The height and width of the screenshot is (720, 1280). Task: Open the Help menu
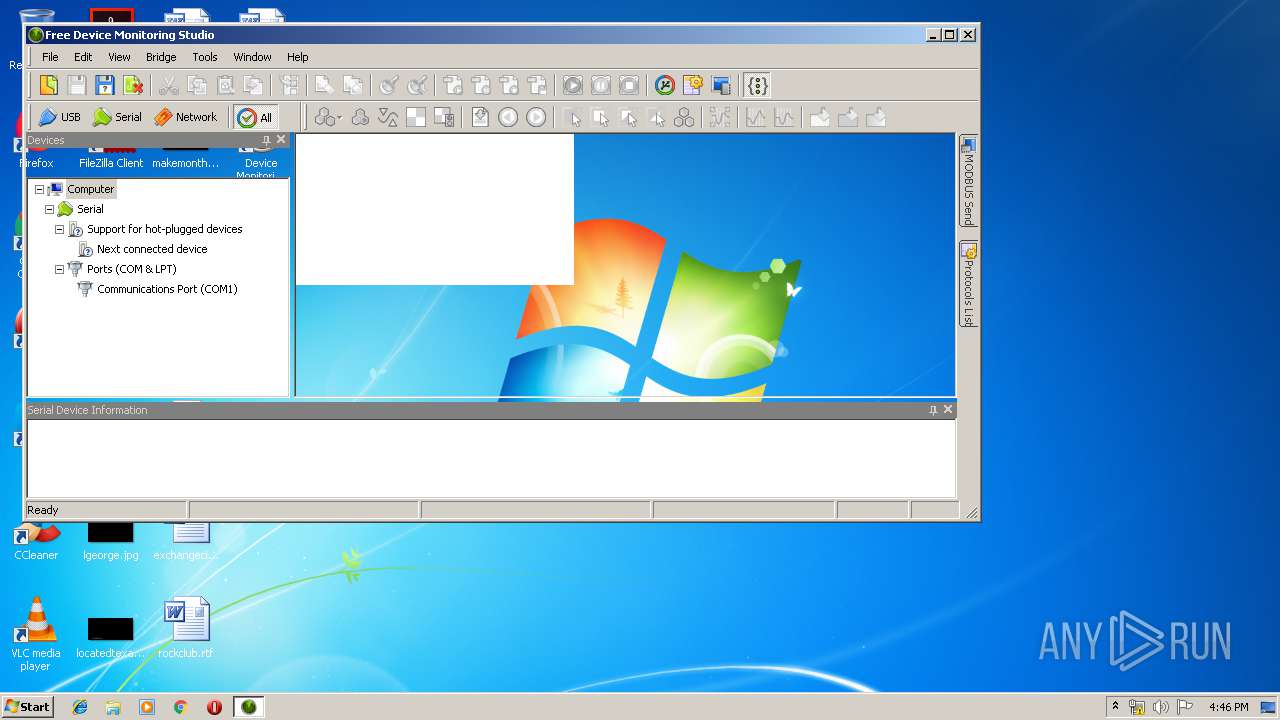point(298,57)
